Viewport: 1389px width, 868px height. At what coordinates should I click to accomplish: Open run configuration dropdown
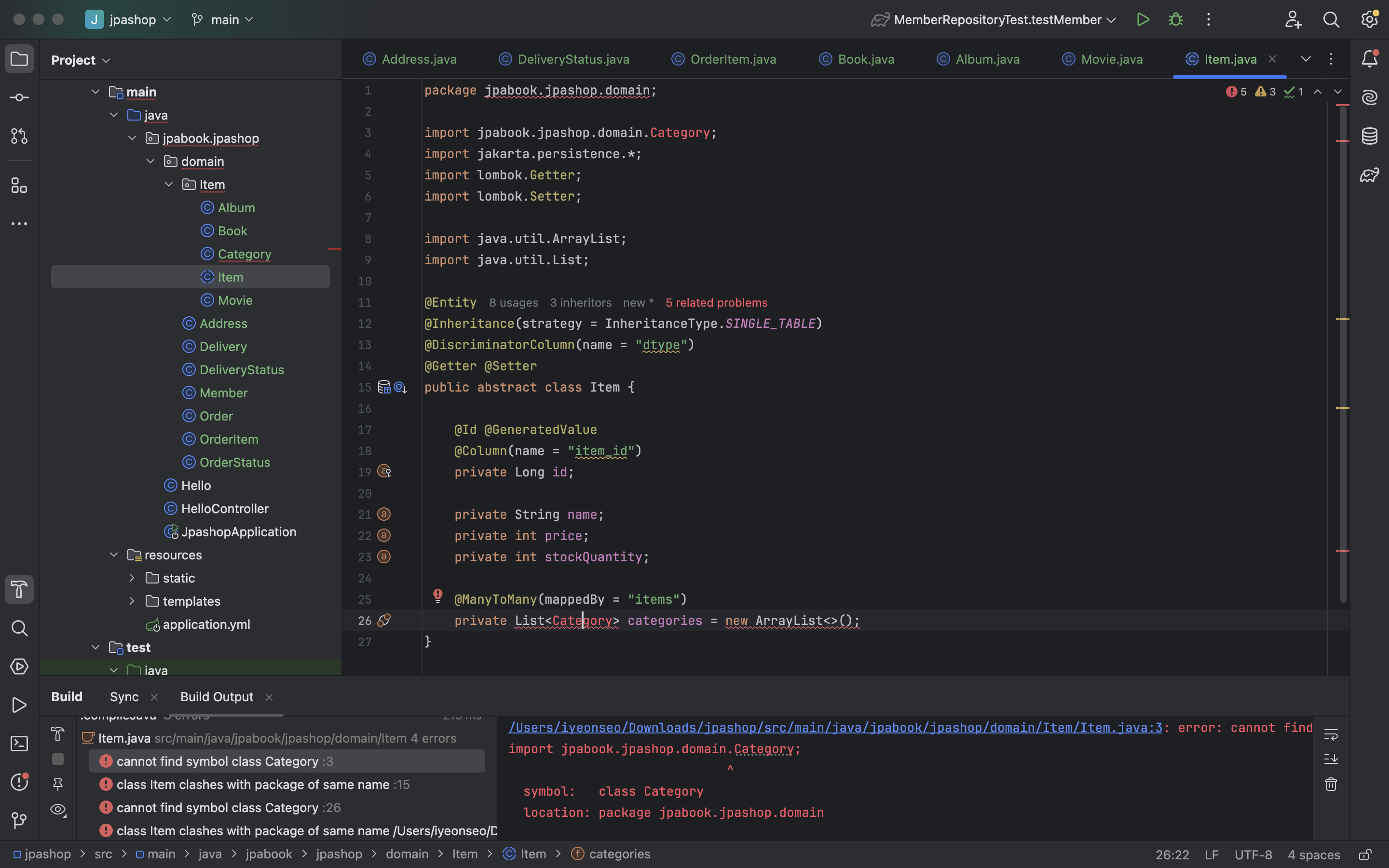pyautogui.click(x=994, y=19)
